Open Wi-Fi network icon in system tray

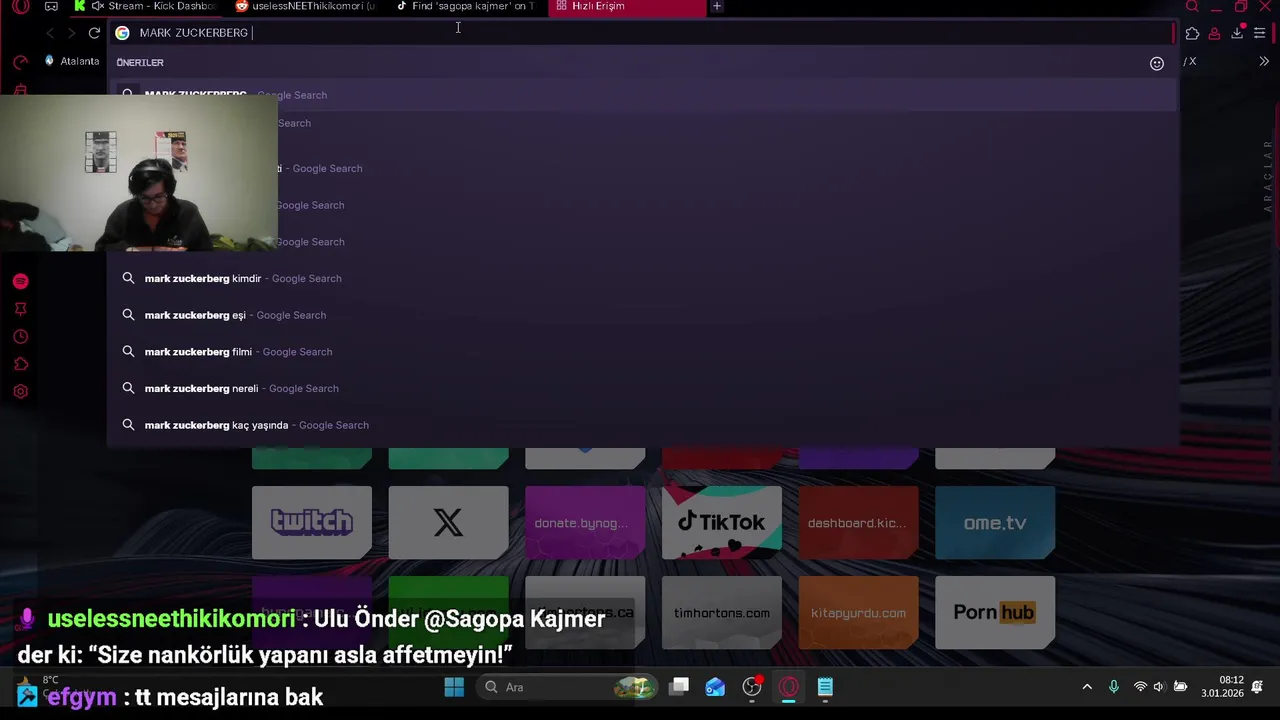pyautogui.click(x=1140, y=687)
